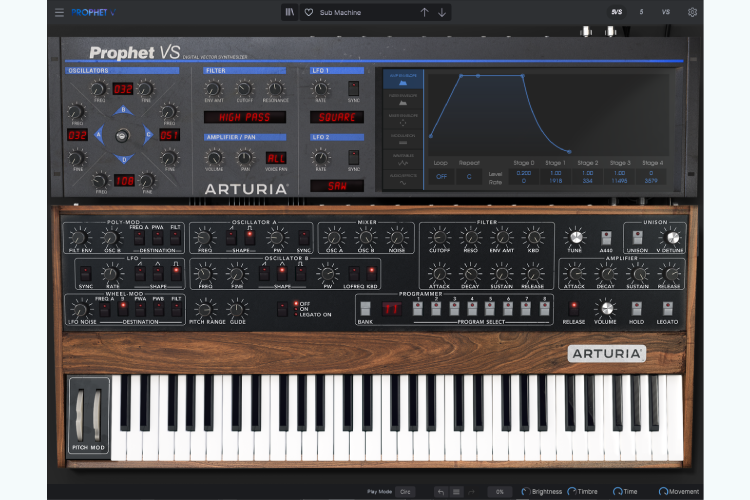Screen dimensions: 750x500
Task: Toggle Oscillator B KBD switch
Action: pyautogui.click(x=372, y=274)
